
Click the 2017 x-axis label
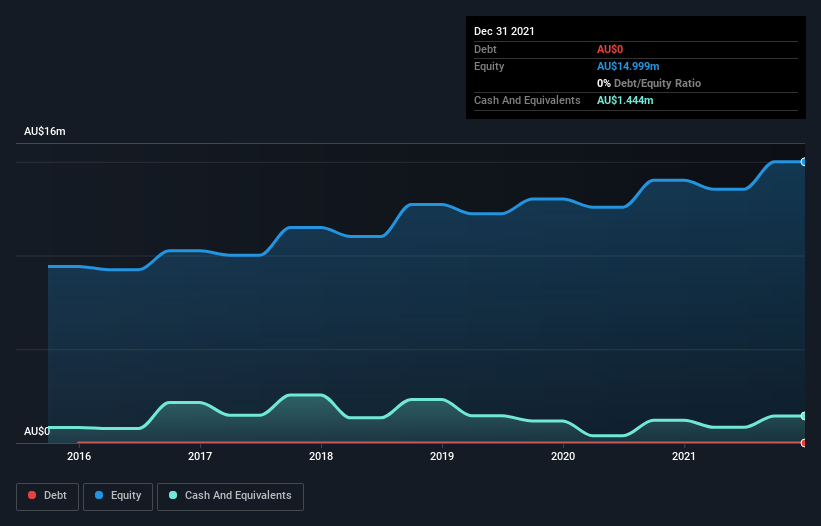(x=200, y=456)
